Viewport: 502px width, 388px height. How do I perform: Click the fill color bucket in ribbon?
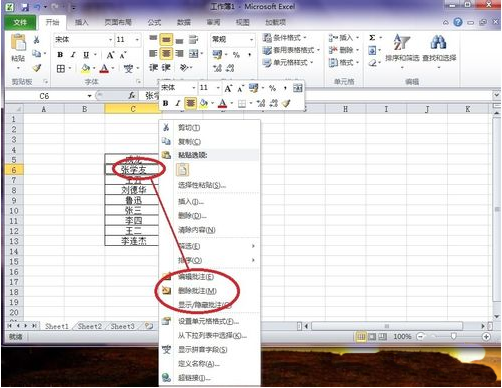85,69
